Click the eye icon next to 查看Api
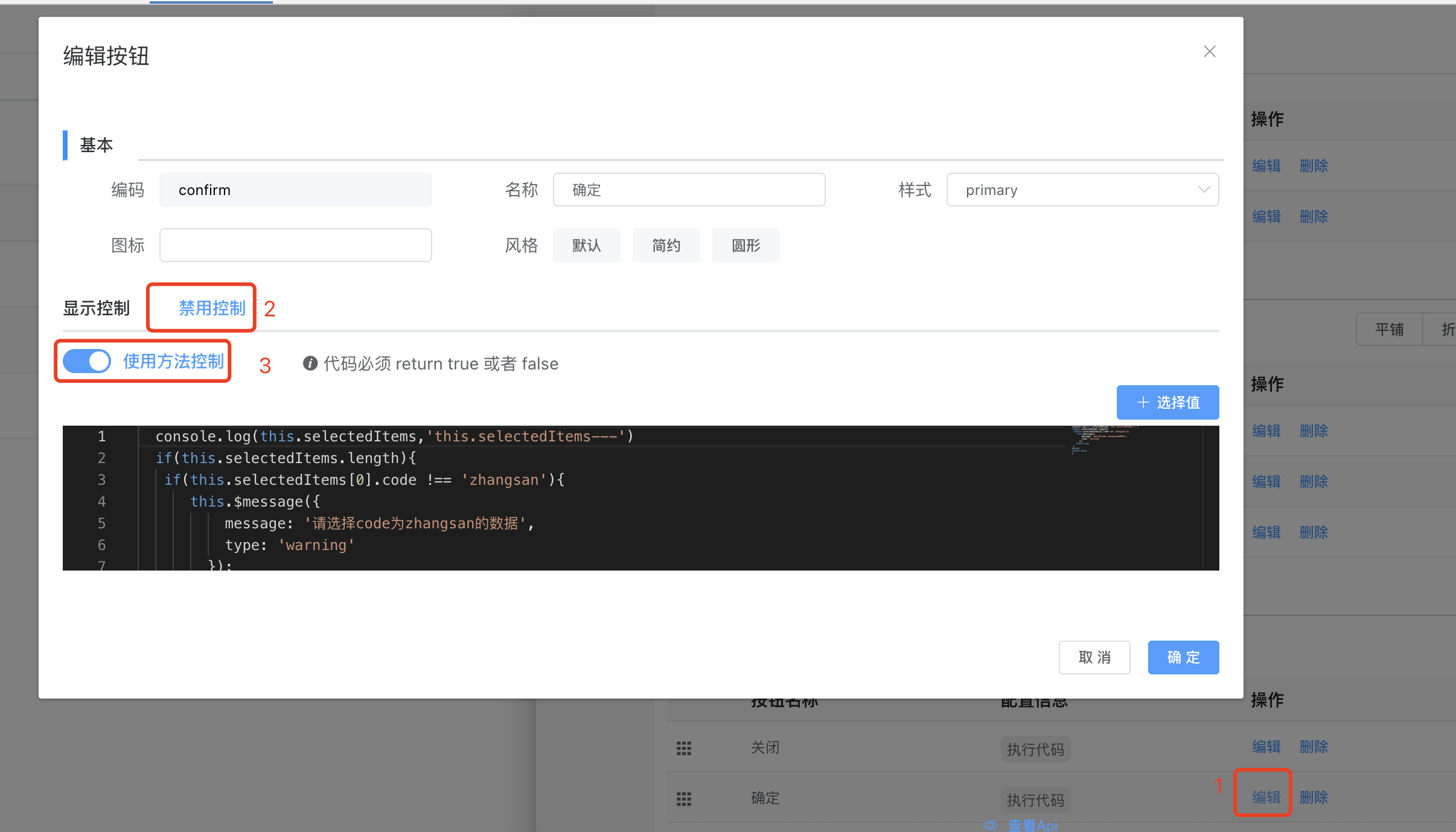The width and height of the screenshot is (1456, 832). pos(990,825)
